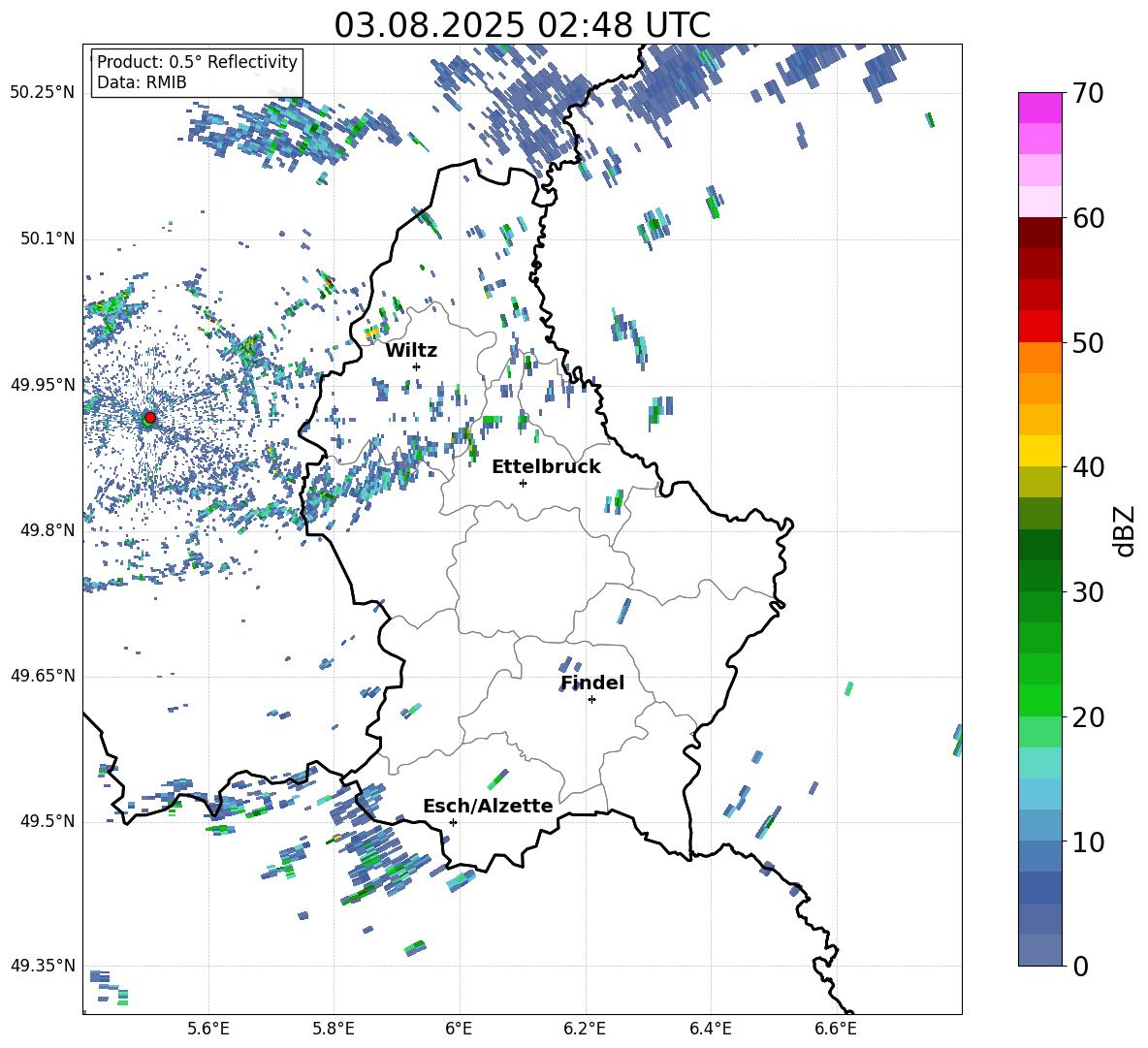This screenshot has width=1148, height=1048.
Task: Click the title 03.08.2025 02:48 UTC
Action: (x=522, y=25)
